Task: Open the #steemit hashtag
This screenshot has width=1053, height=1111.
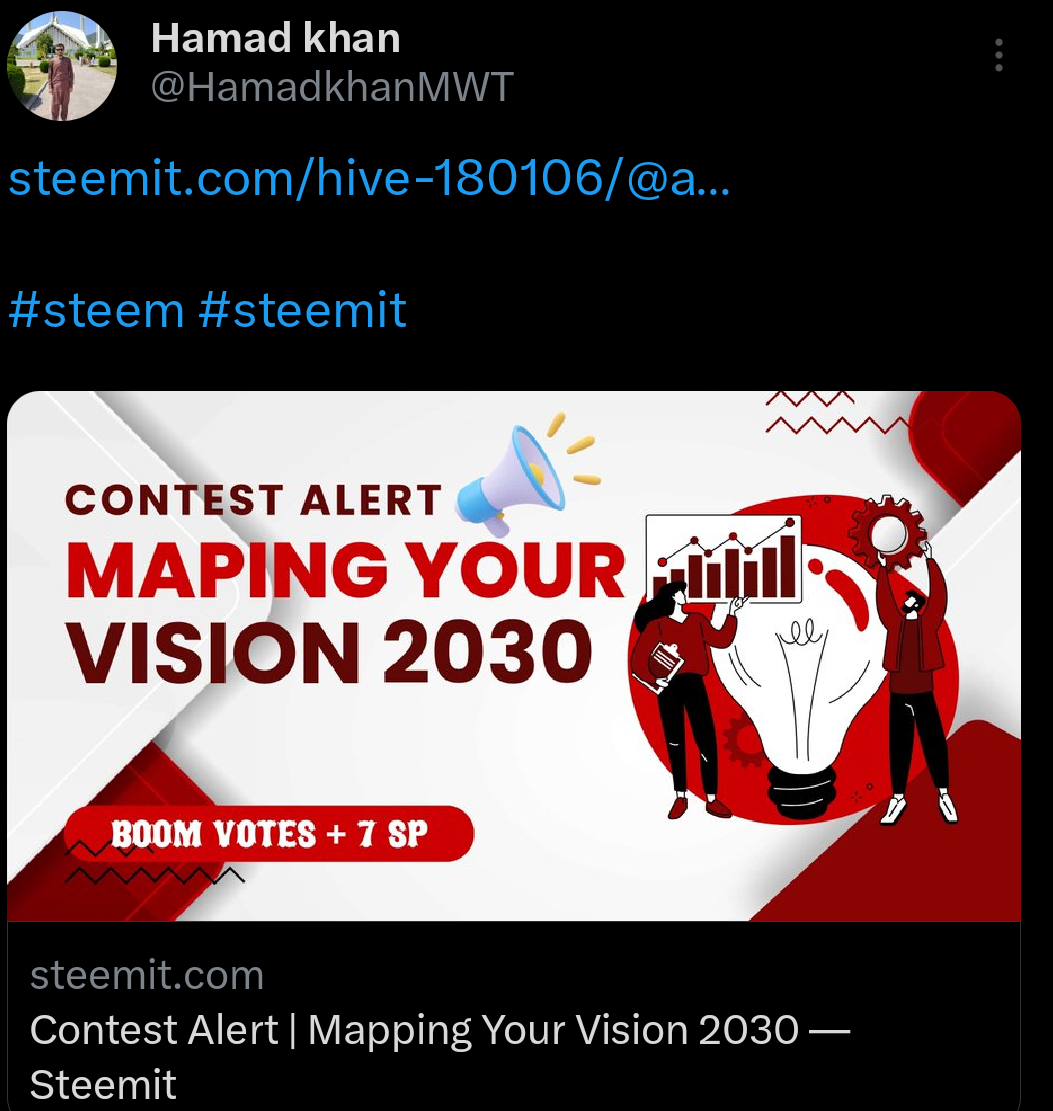Action: (303, 310)
